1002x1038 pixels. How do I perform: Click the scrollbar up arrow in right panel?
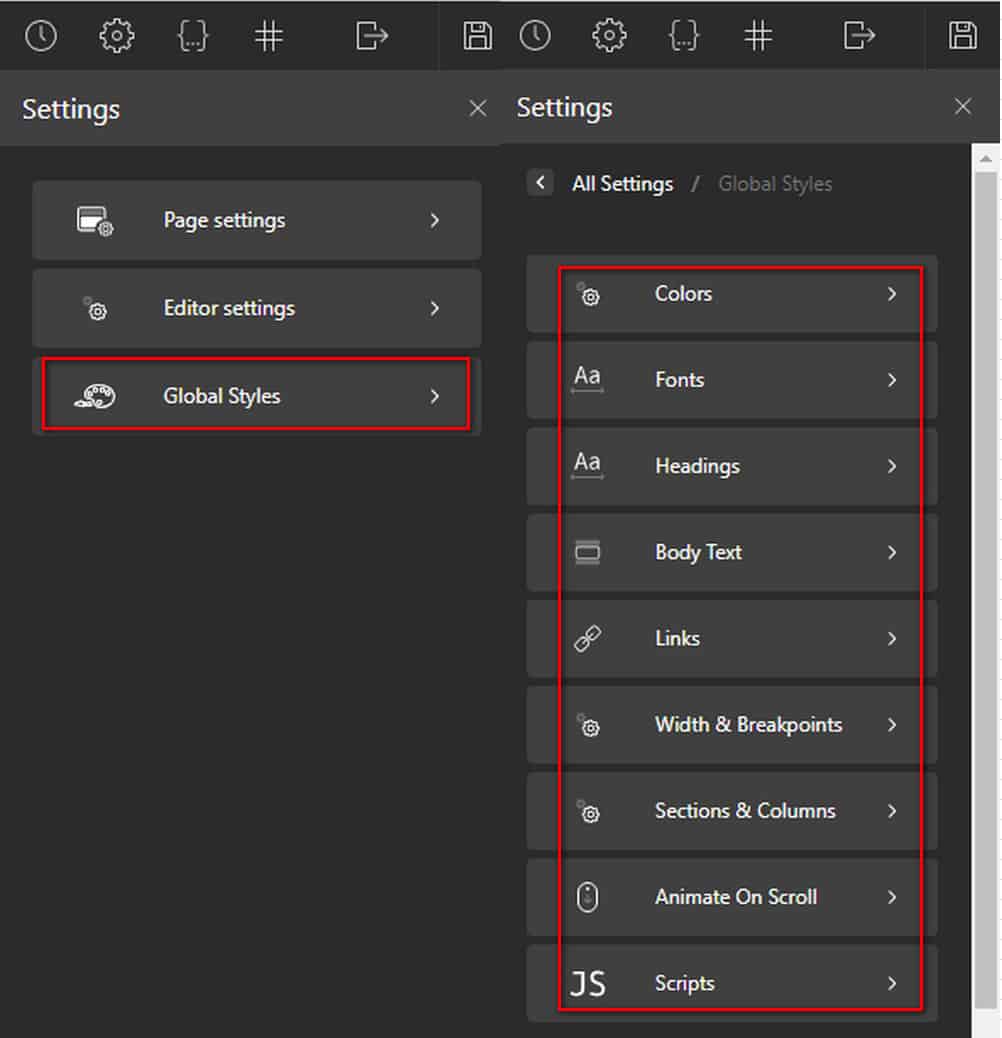(985, 158)
